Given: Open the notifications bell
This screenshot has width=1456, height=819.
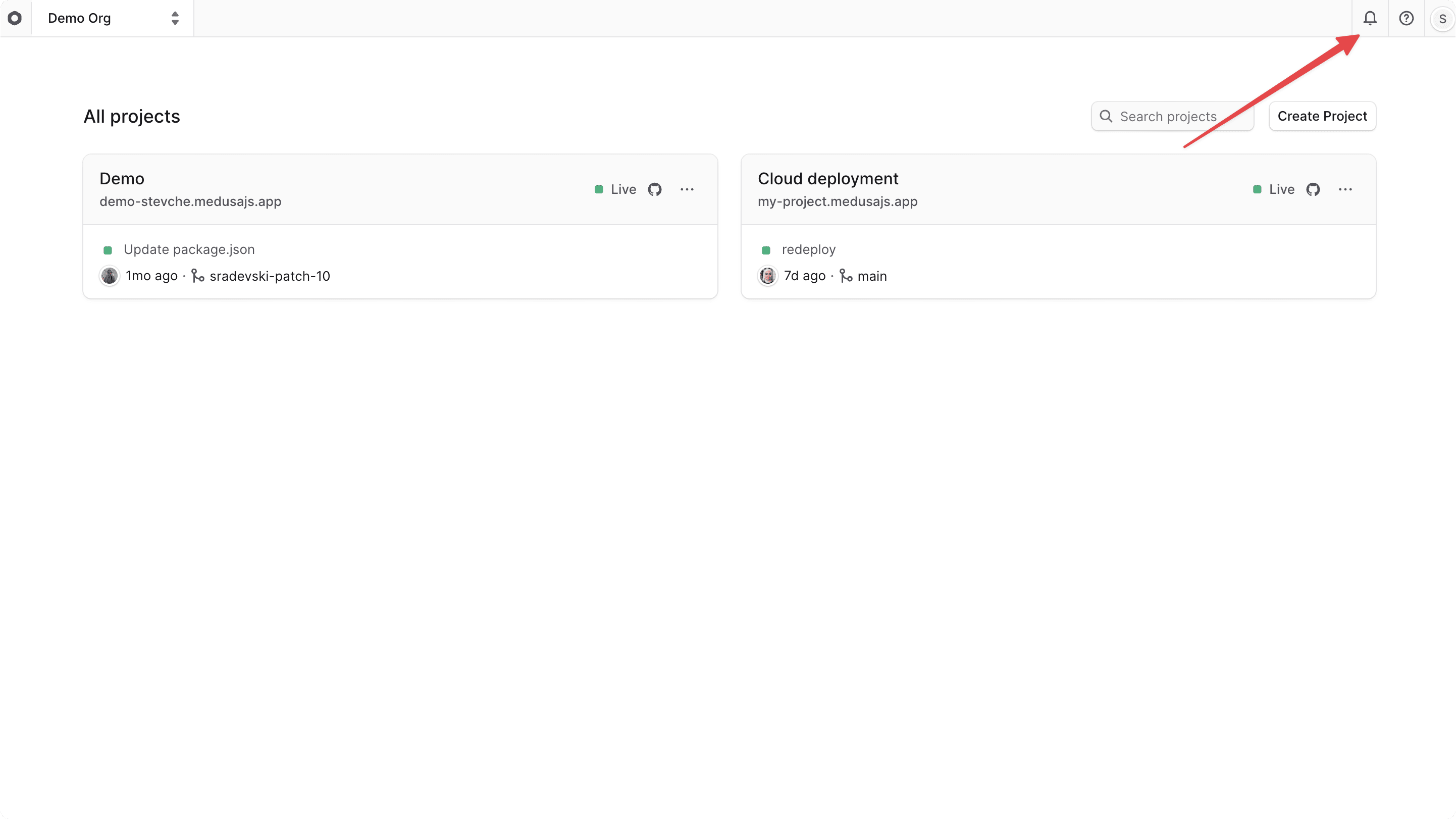Looking at the screenshot, I should 1370,18.
